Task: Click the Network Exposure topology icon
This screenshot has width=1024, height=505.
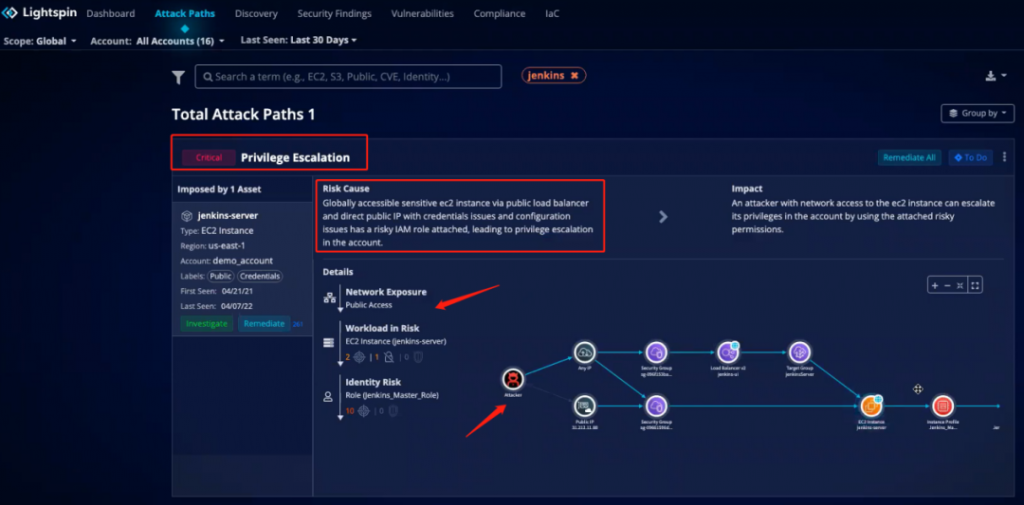Action: [330, 298]
